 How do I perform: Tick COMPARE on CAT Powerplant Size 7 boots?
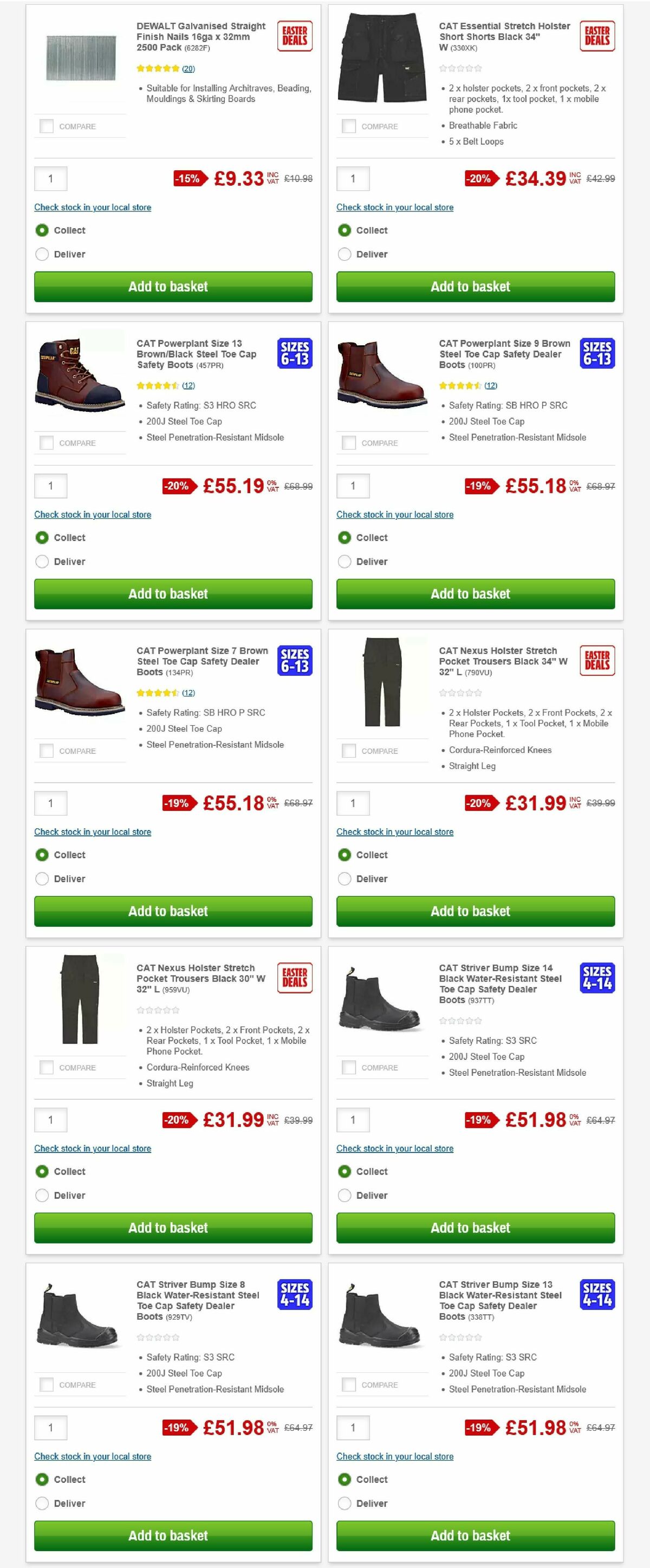point(47,750)
